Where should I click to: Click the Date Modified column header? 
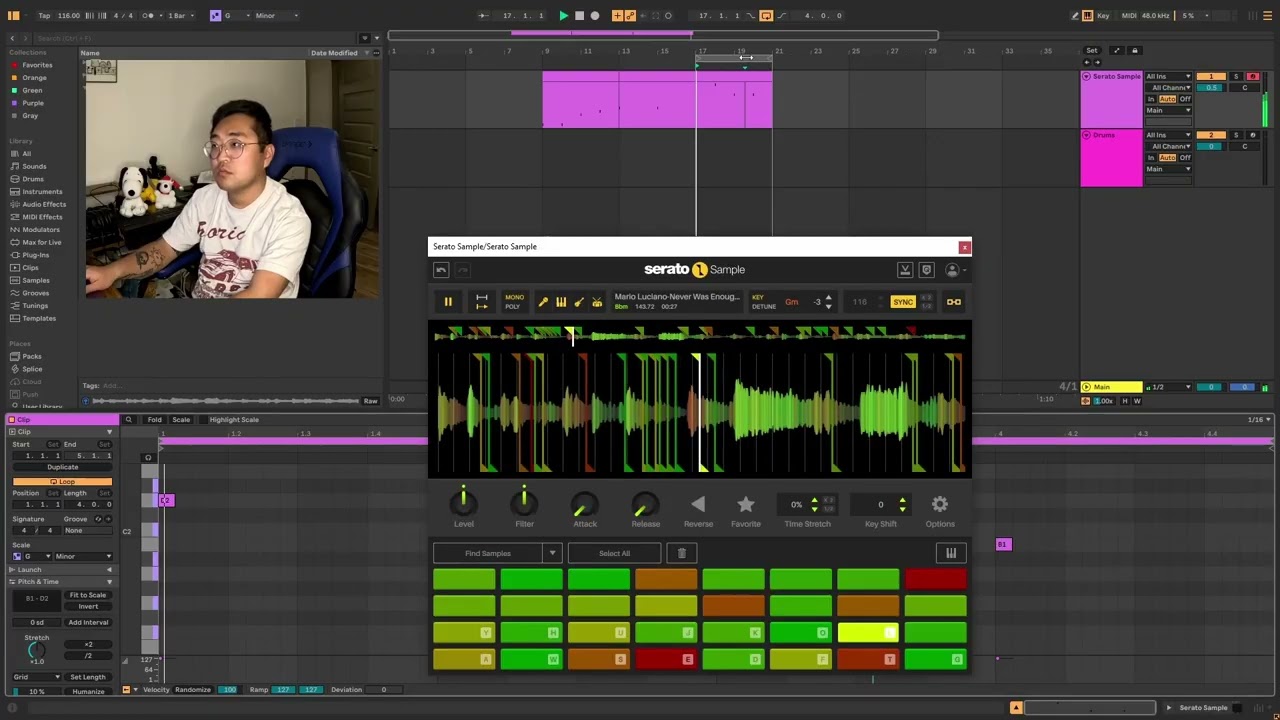(x=334, y=53)
